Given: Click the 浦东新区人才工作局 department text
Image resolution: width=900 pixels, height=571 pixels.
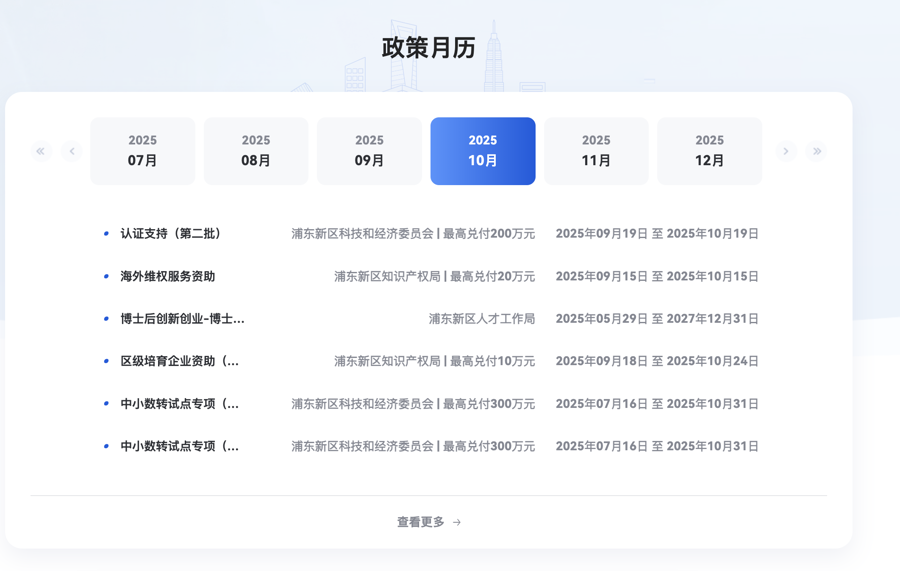Looking at the screenshot, I should coord(482,319).
